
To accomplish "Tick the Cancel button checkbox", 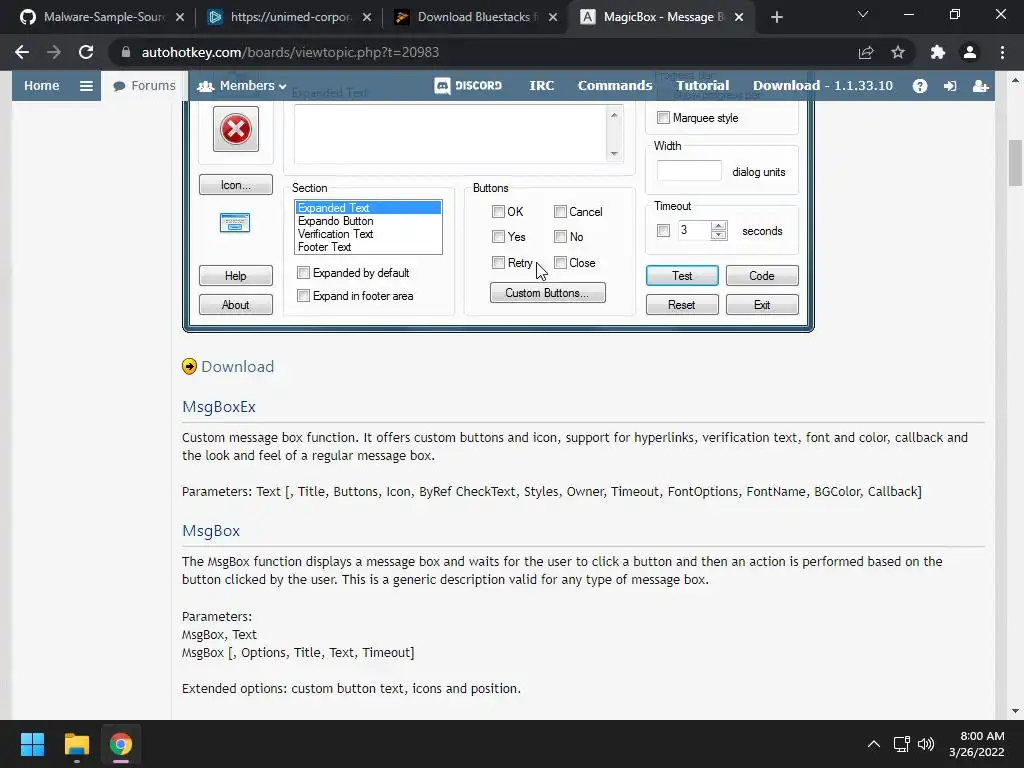I will click(560, 212).
